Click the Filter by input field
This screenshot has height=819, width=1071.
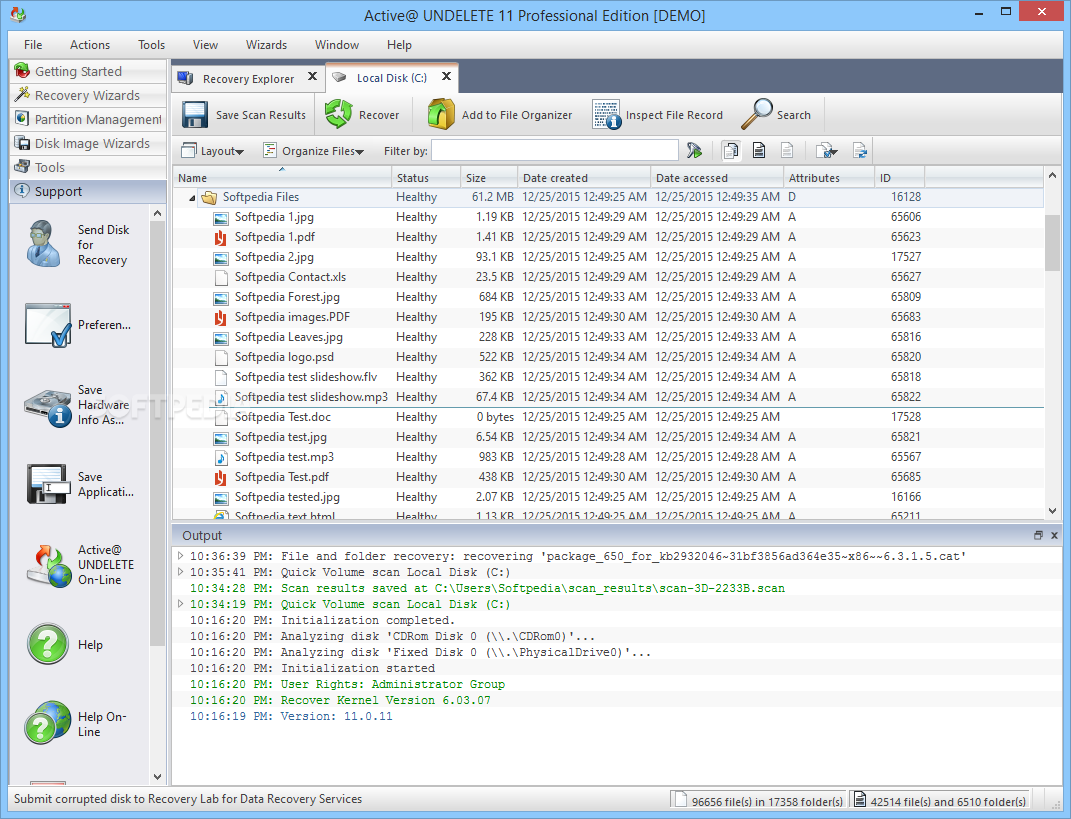point(555,150)
